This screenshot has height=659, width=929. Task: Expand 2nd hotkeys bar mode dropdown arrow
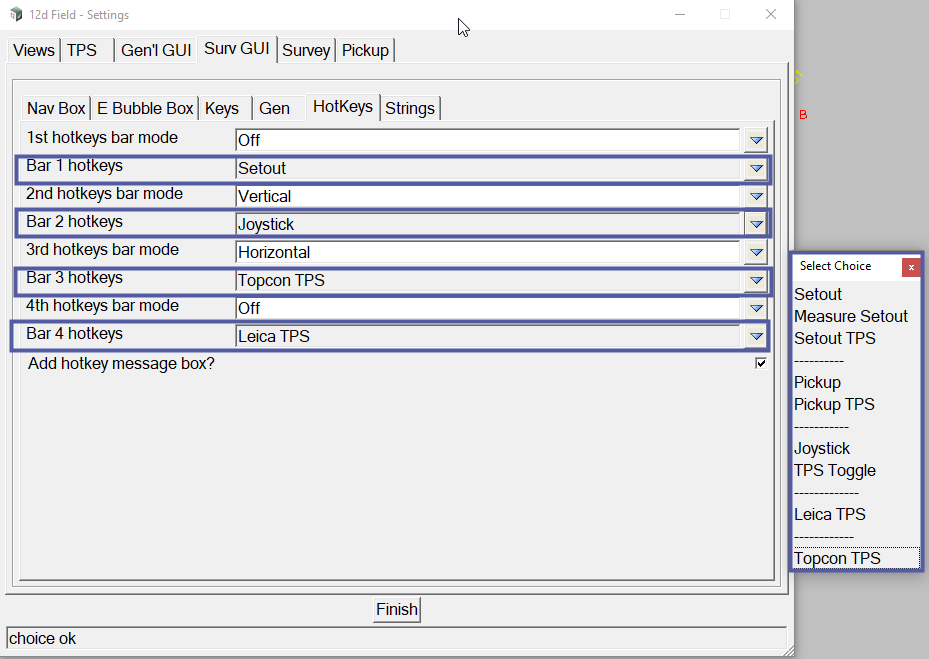756,196
